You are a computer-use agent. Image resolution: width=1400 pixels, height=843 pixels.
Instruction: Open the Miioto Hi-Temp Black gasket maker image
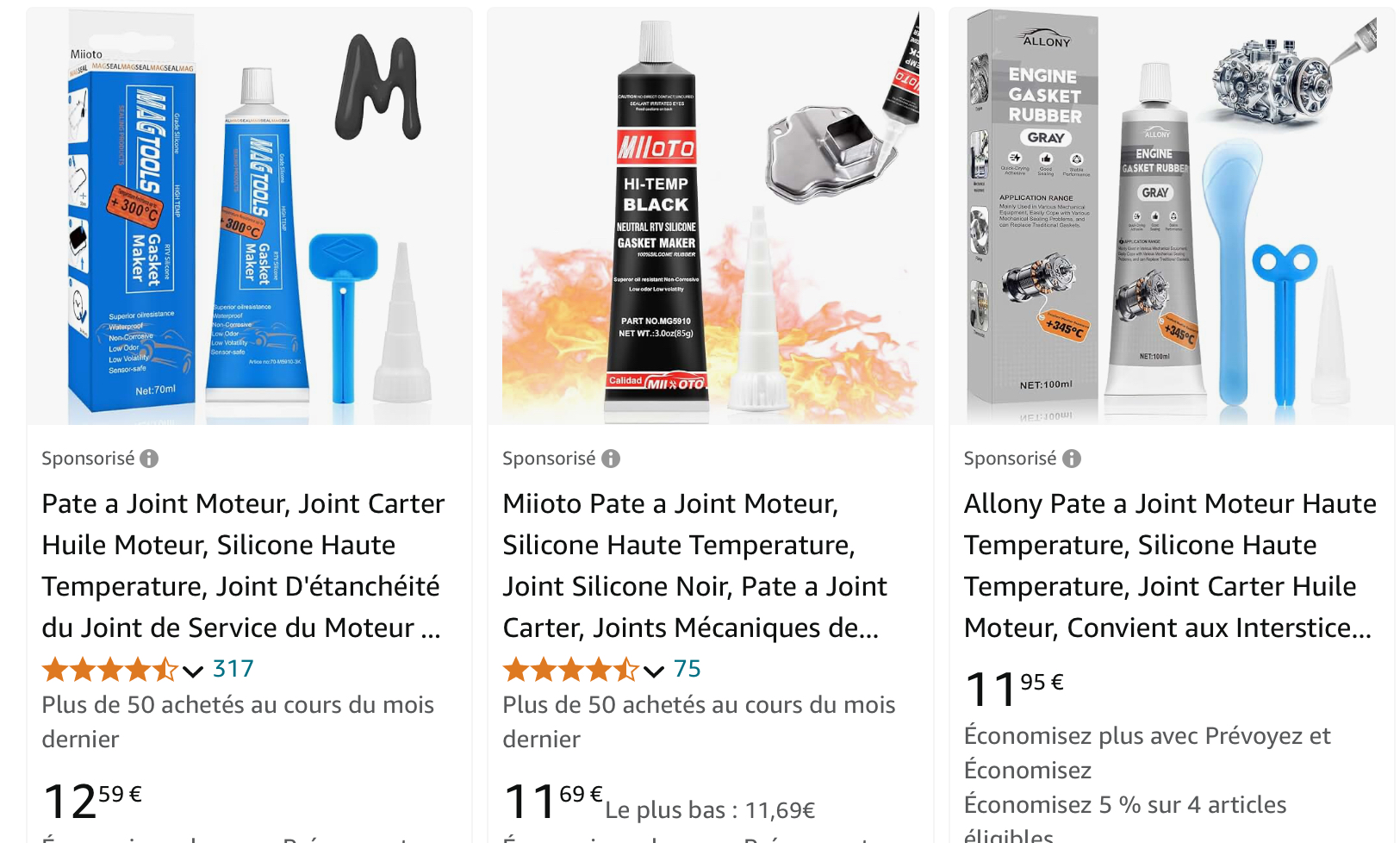pos(710,216)
